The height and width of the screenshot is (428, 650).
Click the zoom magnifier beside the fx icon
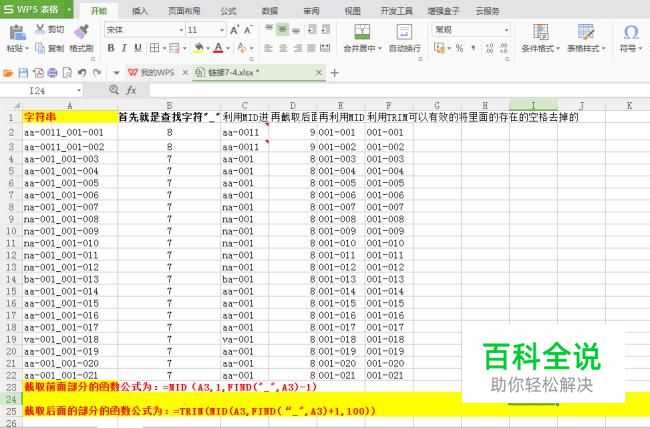click(x=114, y=90)
